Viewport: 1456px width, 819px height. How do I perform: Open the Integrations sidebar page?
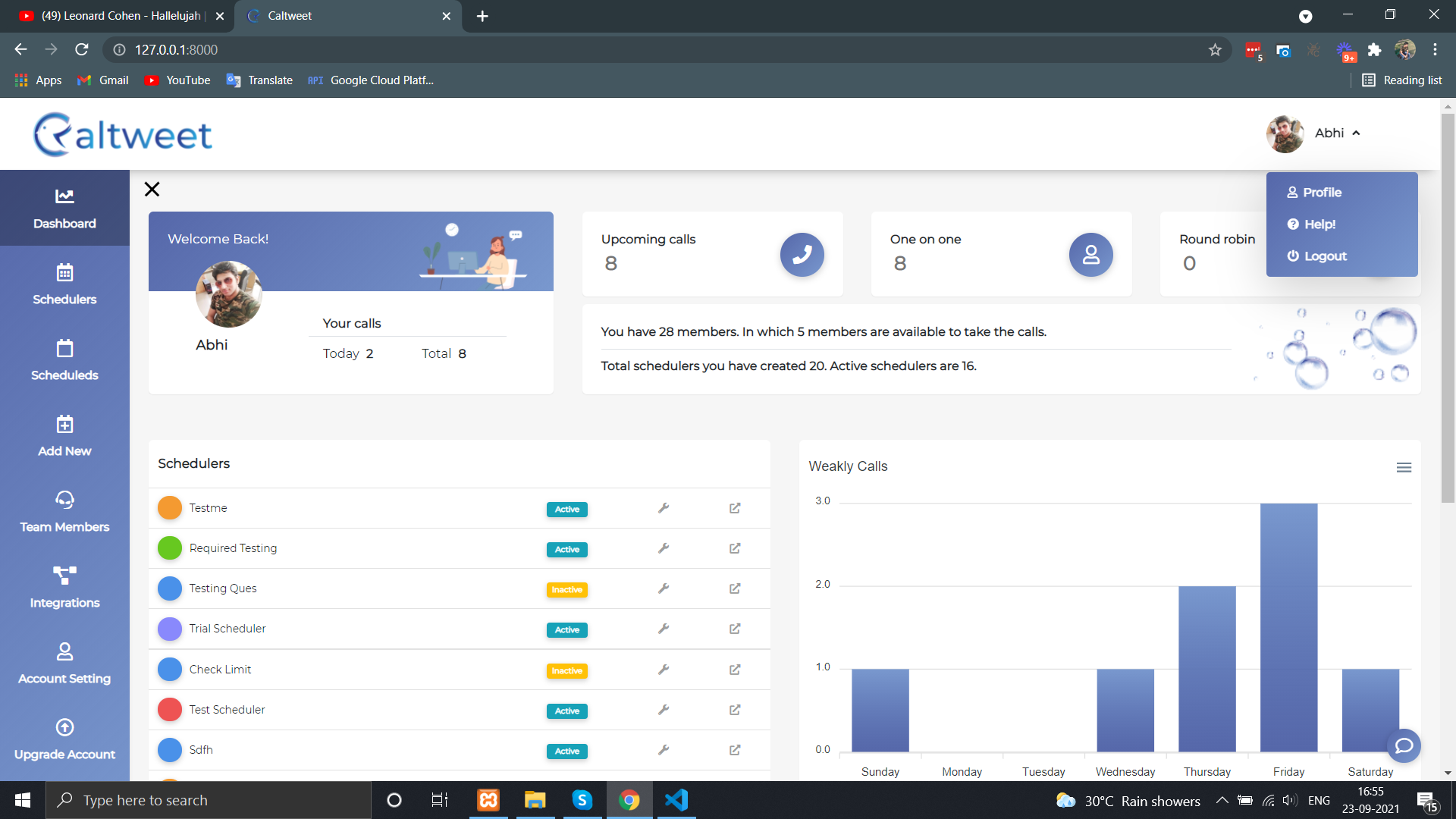(x=64, y=588)
